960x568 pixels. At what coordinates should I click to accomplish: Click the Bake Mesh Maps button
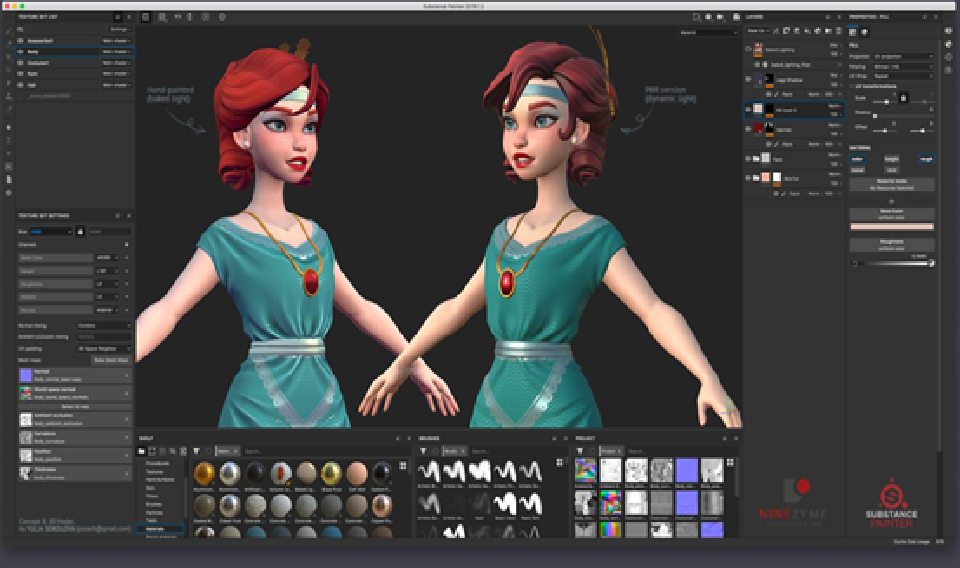(111, 358)
